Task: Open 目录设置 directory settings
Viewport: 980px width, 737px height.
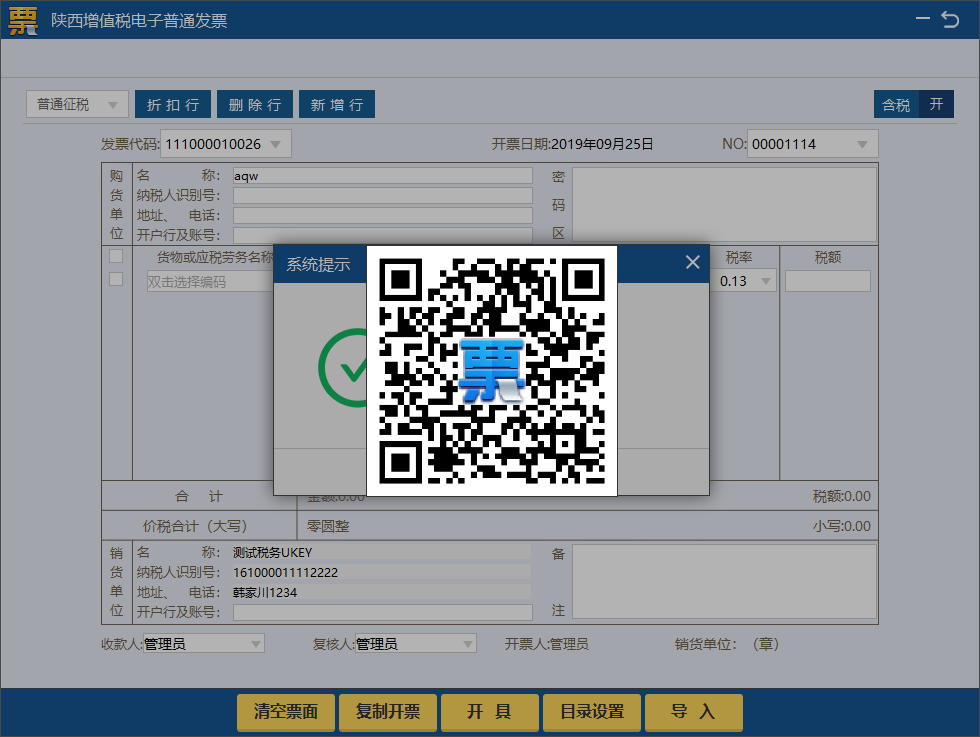Action: point(591,712)
